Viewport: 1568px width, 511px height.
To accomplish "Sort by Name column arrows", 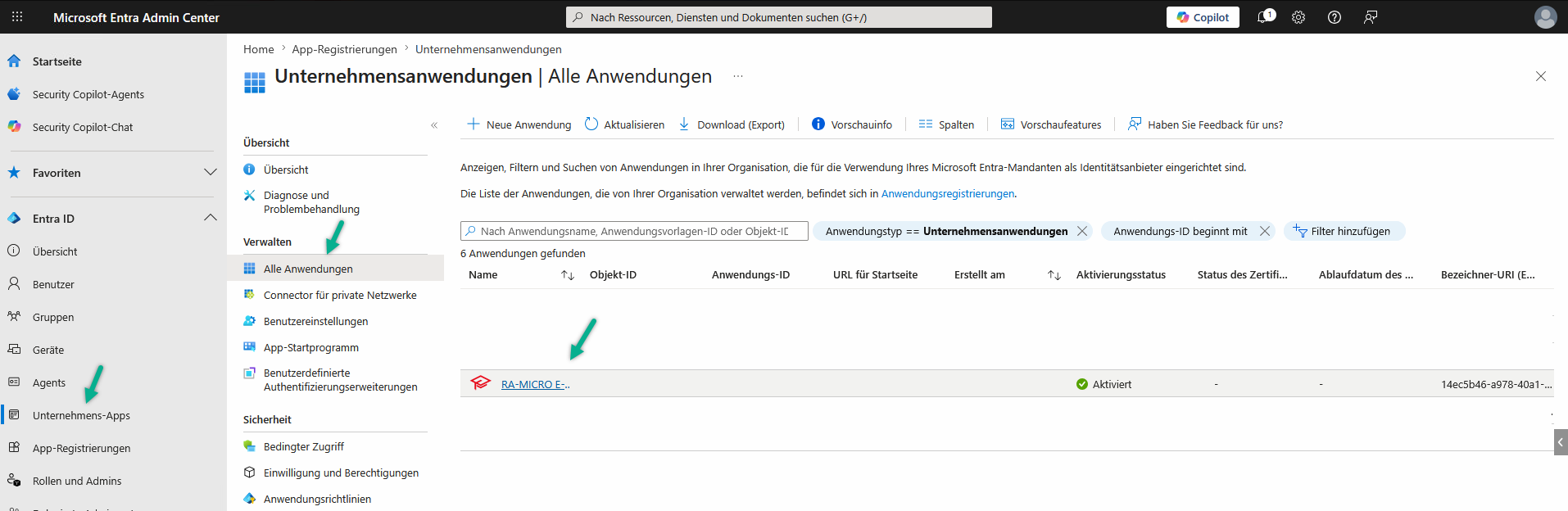I will [568, 275].
